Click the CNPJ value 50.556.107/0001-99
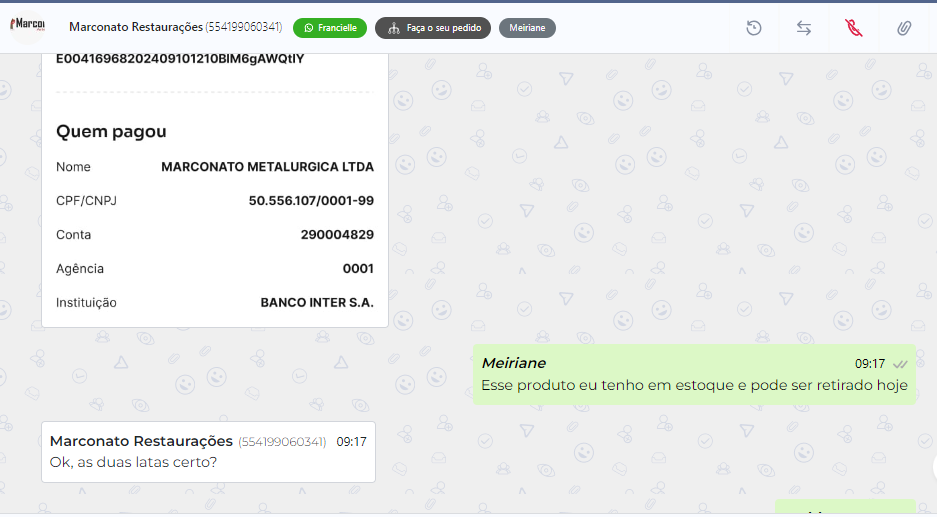937x517 pixels. [311, 201]
